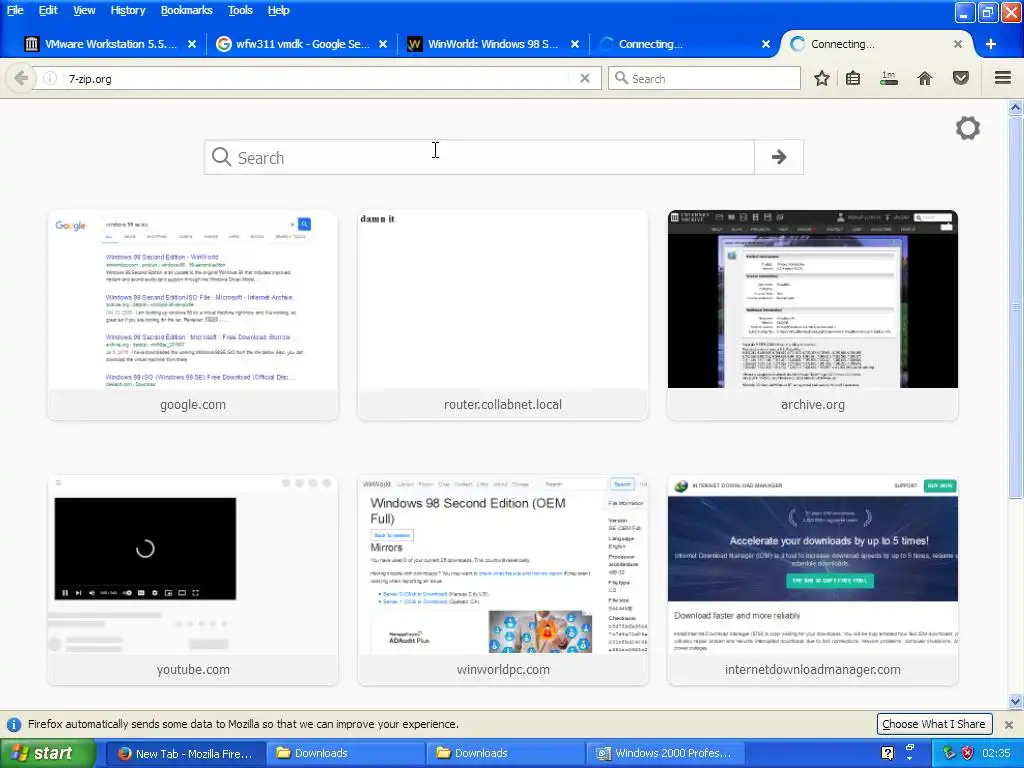
Task: Open the archive.org tile
Action: (812, 315)
